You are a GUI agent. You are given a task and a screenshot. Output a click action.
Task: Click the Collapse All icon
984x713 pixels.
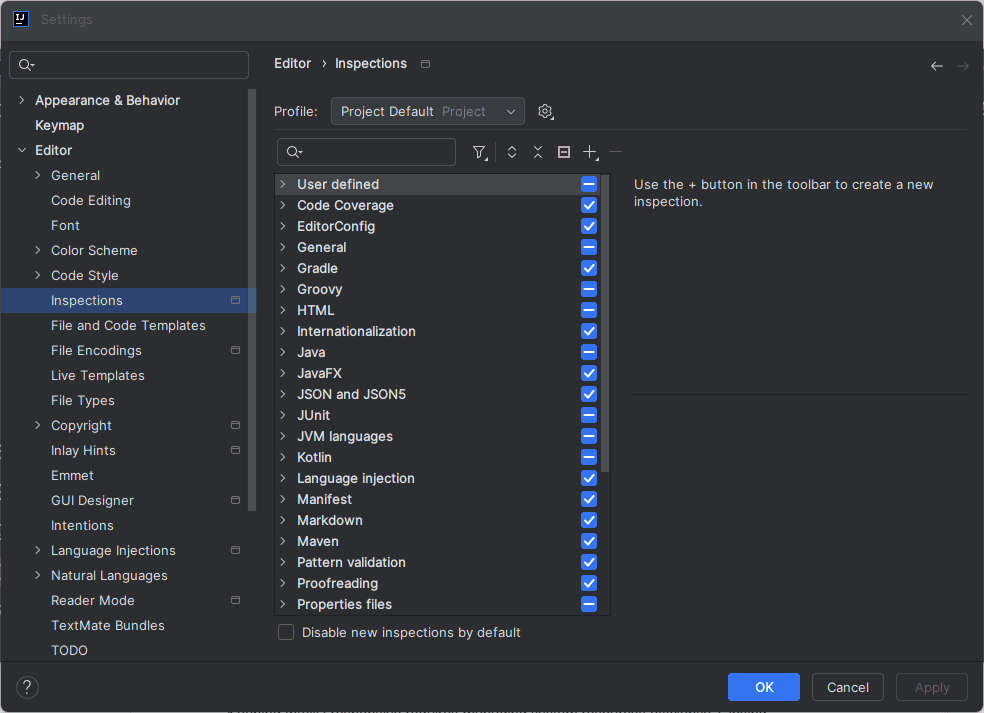[x=538, y=152]
